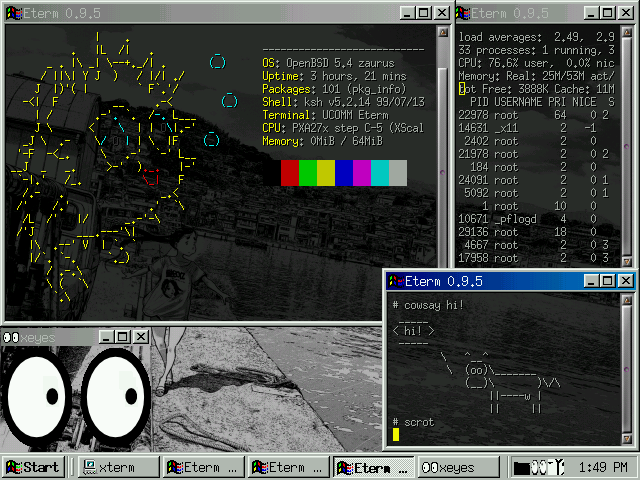This screenshot has height=480, width=640.
Task: Click the 'Memory: 0MiB / 64MiB' line
Action: [x=322, y=141]
